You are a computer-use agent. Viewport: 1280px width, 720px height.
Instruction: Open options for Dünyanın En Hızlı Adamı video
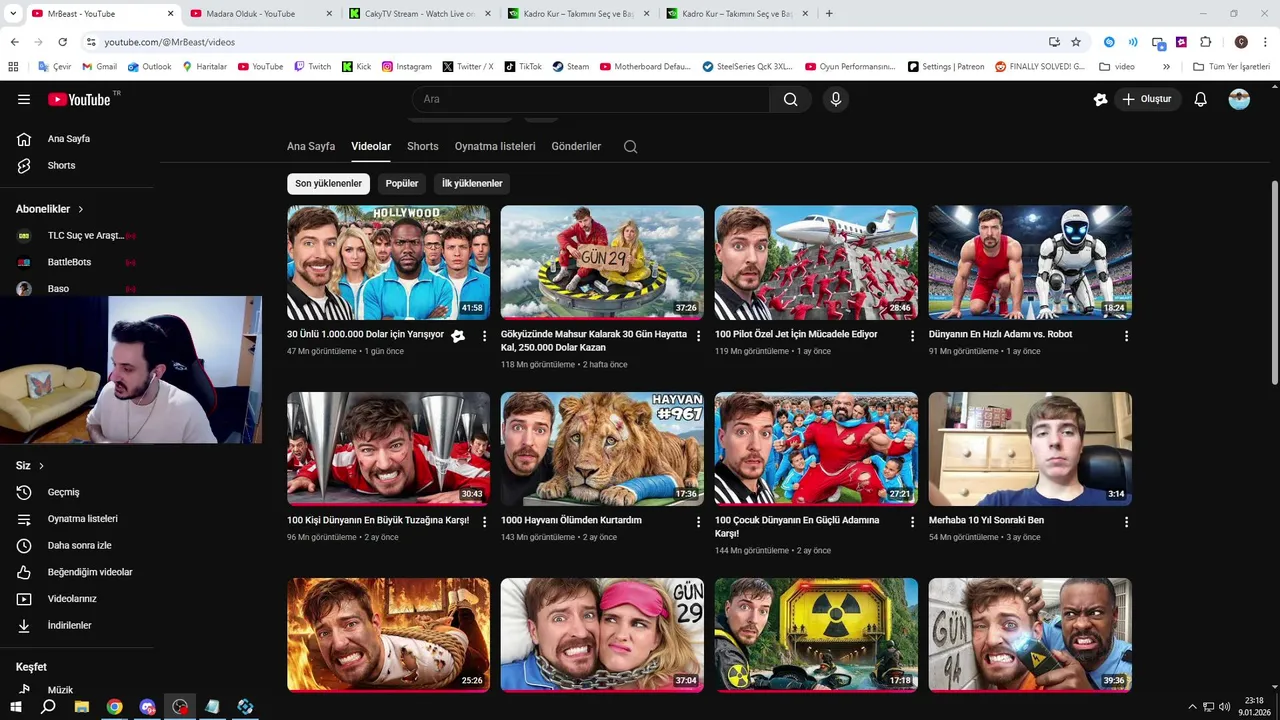coord(1126,336)
